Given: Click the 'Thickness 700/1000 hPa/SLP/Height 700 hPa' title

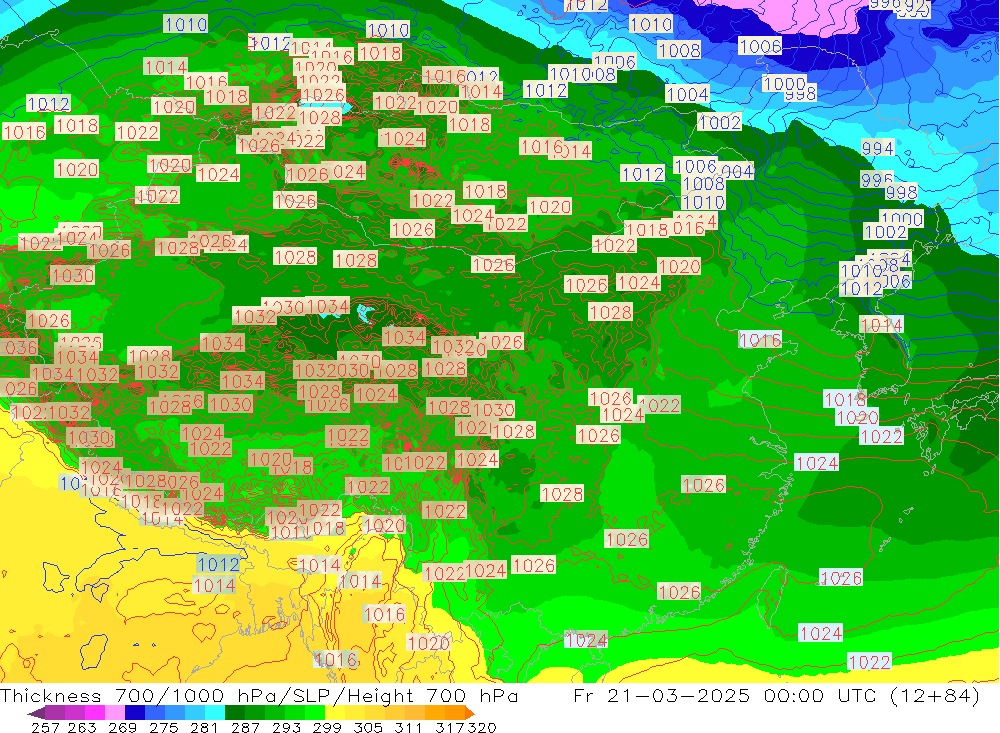Looking at the screenshot, I should coord(259,695).
